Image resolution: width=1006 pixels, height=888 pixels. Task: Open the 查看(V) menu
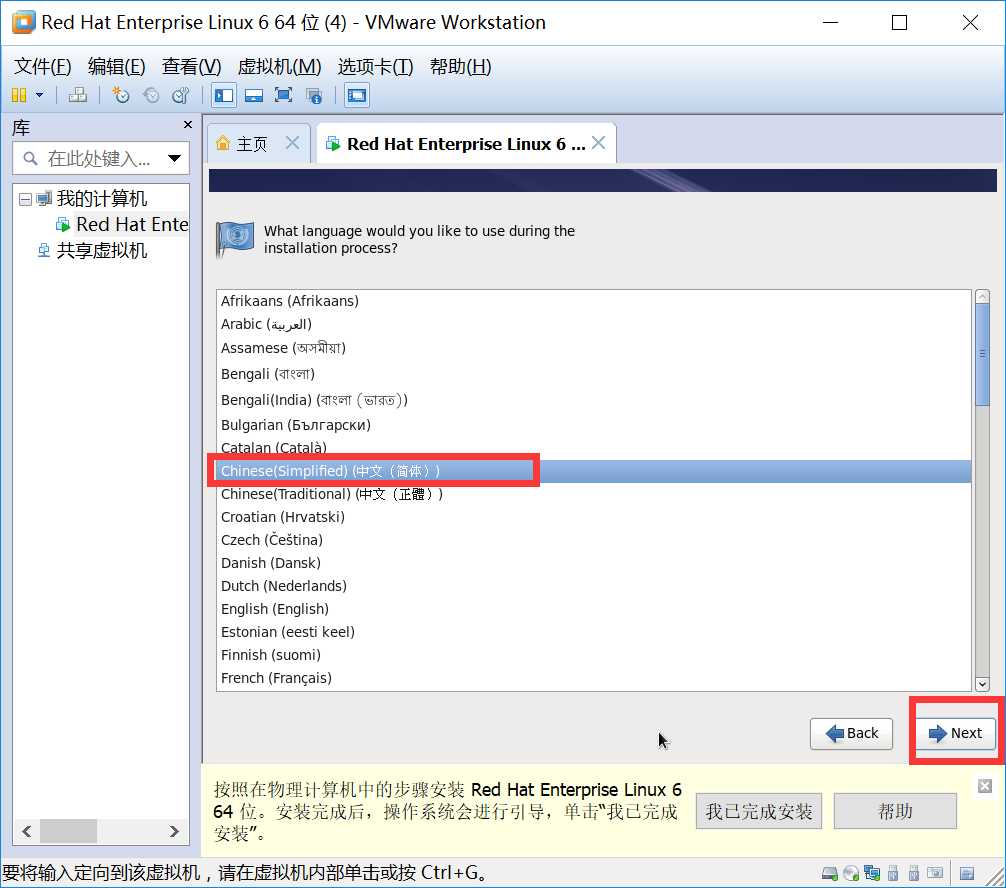click(x=191, y=66)
